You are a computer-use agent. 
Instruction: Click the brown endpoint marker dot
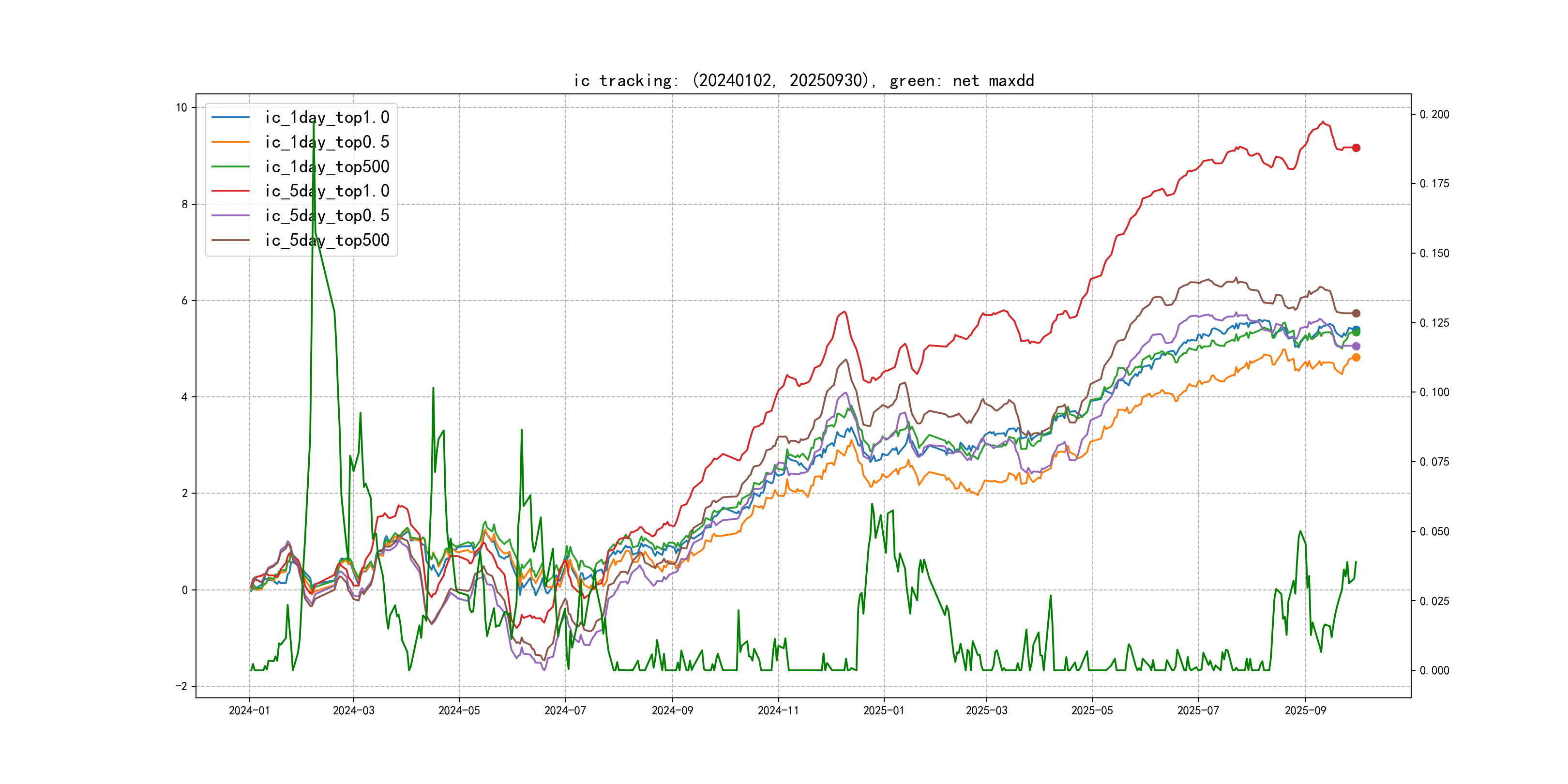(x=1356, y=314)
